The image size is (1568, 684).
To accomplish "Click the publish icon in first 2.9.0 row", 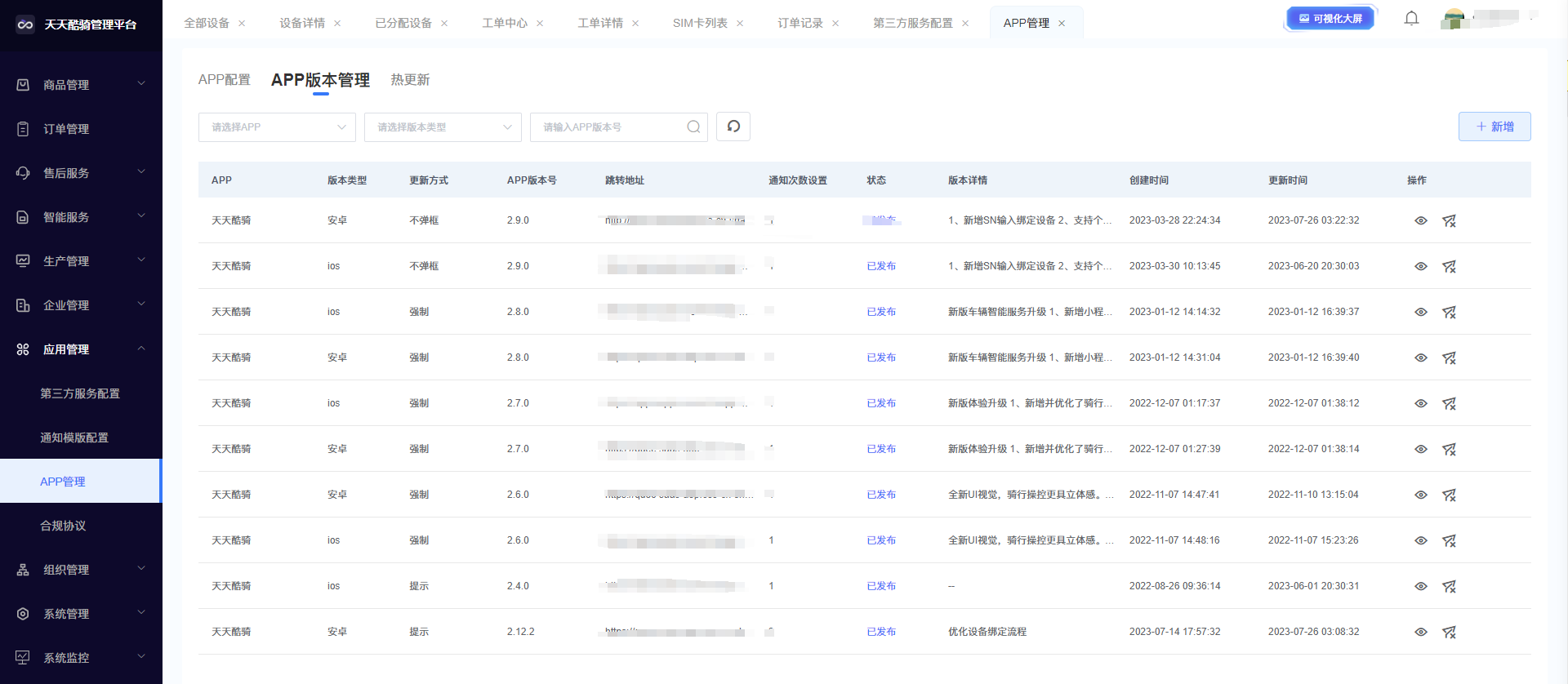I will point(1449,220).
